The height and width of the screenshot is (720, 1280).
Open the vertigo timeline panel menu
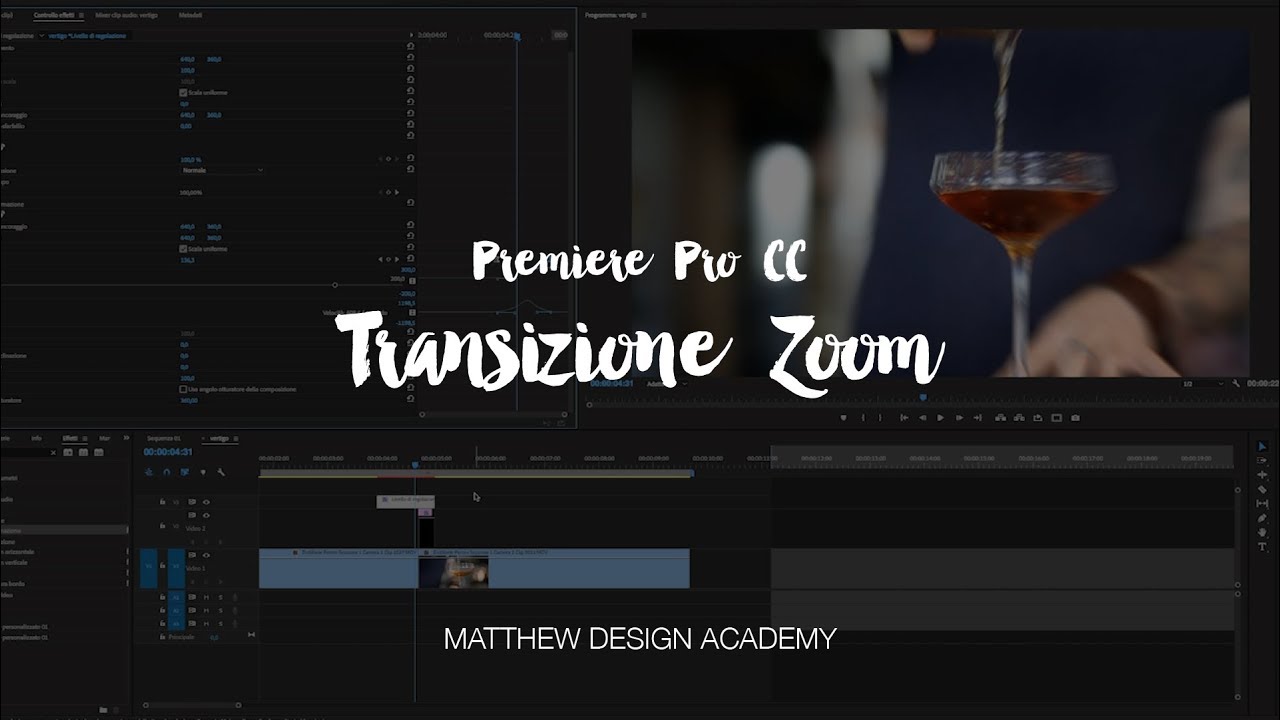[234, 438]
